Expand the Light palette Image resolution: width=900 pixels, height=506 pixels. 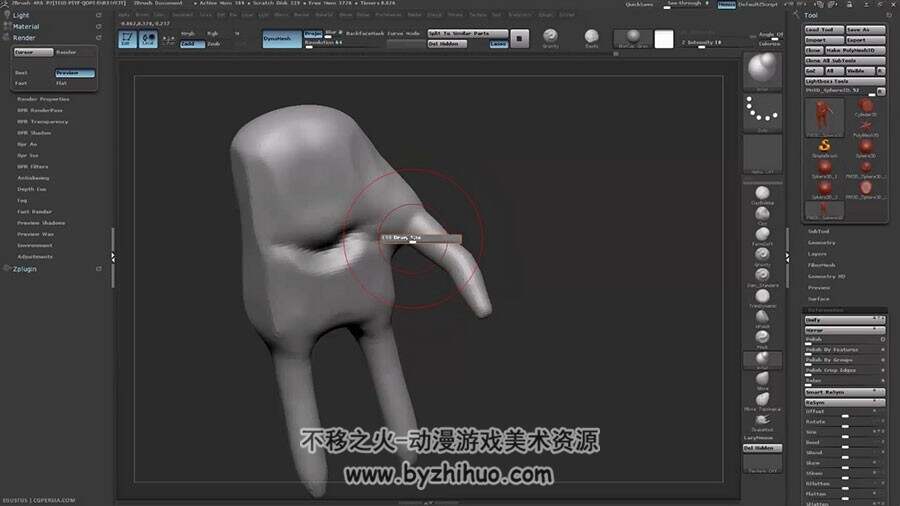coord(21,15)
